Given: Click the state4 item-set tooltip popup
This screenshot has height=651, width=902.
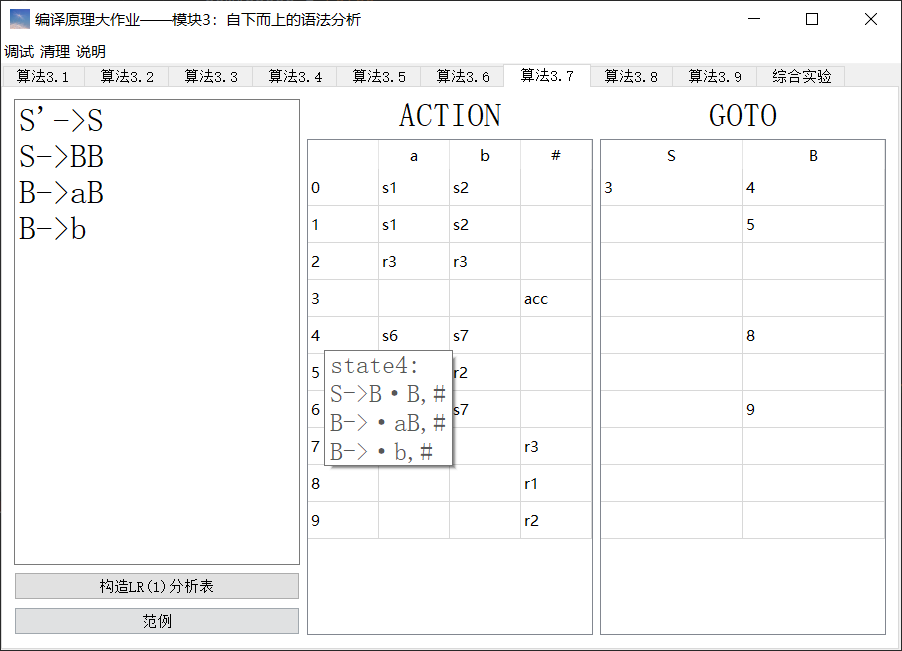Looking at the screenshot, I should (389, 409).
